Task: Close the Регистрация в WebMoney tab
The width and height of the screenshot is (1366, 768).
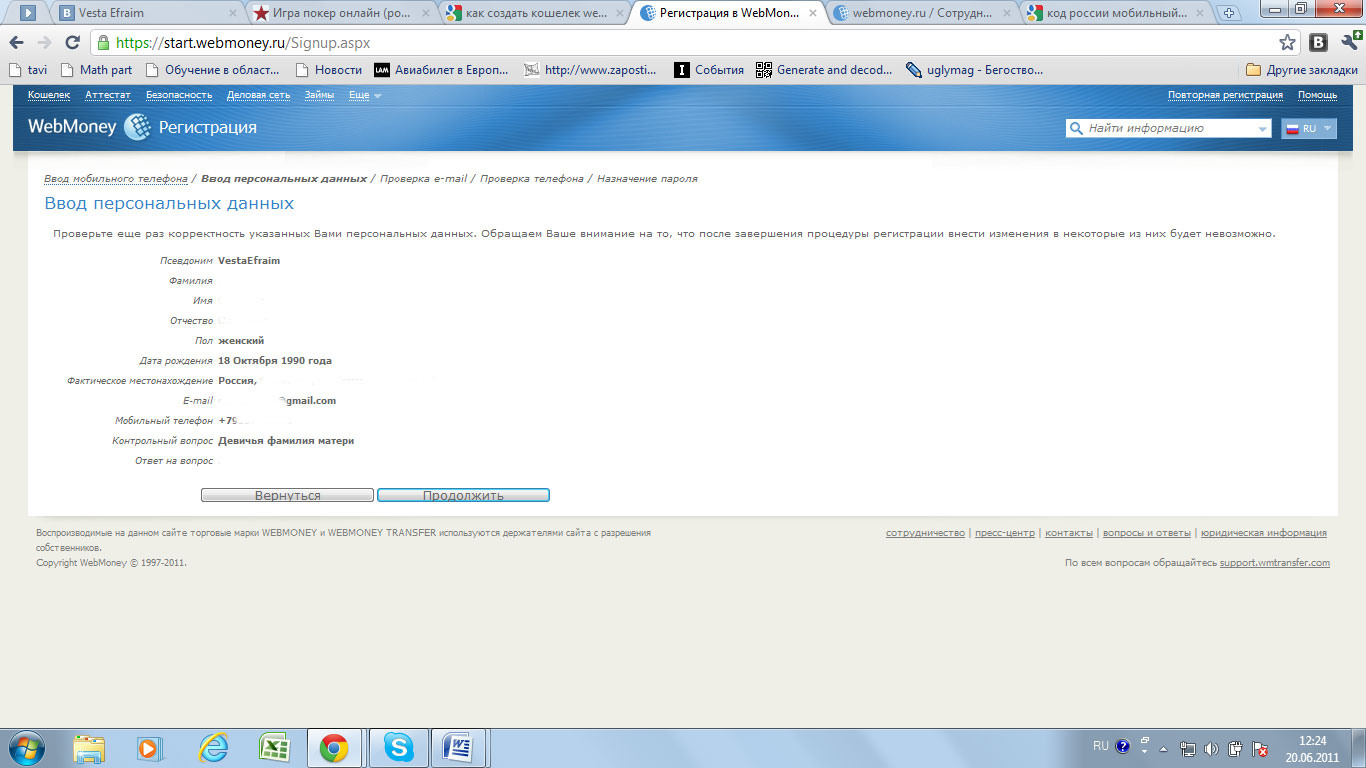Action: coord(811,13)
